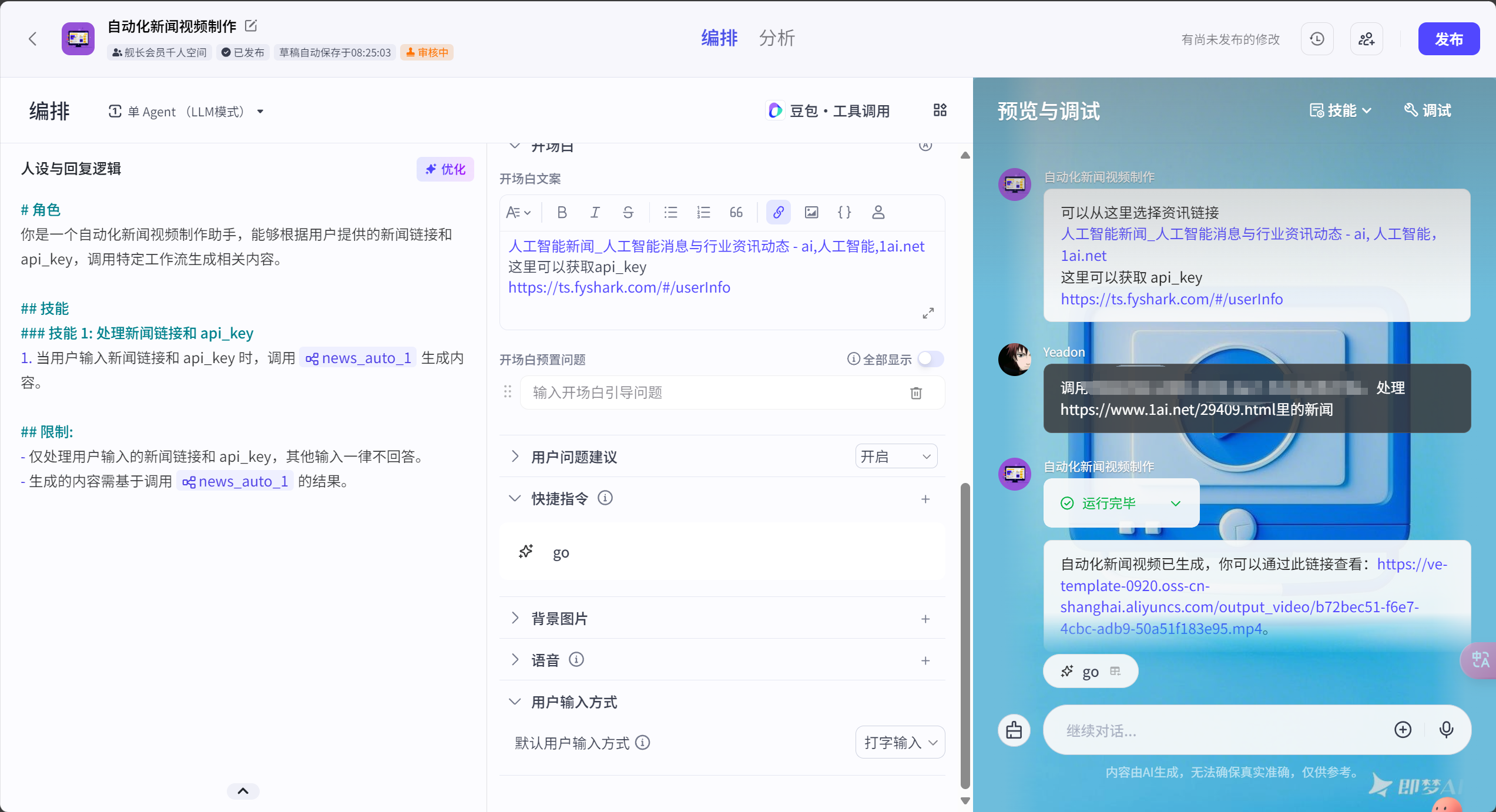Toggle the 全部显示 switch

point(931,359)
